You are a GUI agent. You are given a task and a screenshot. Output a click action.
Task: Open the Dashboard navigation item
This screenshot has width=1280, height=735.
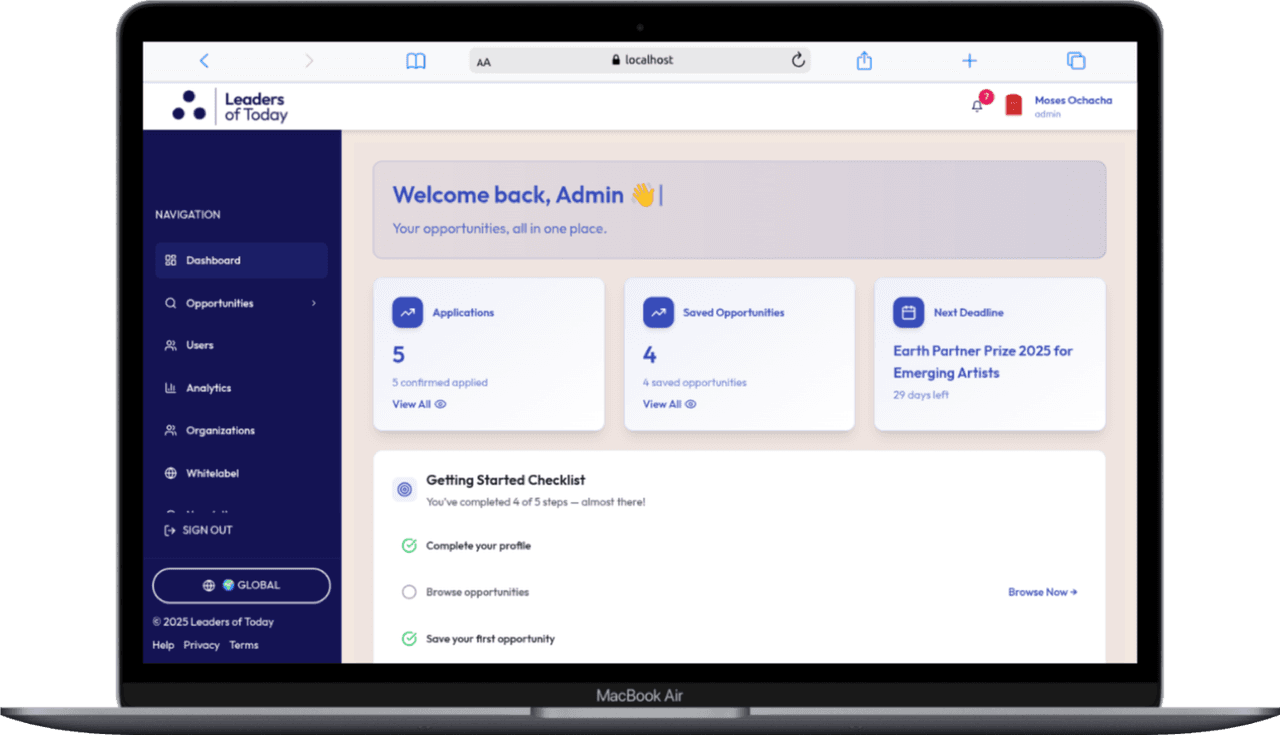(x=241, y=260)
